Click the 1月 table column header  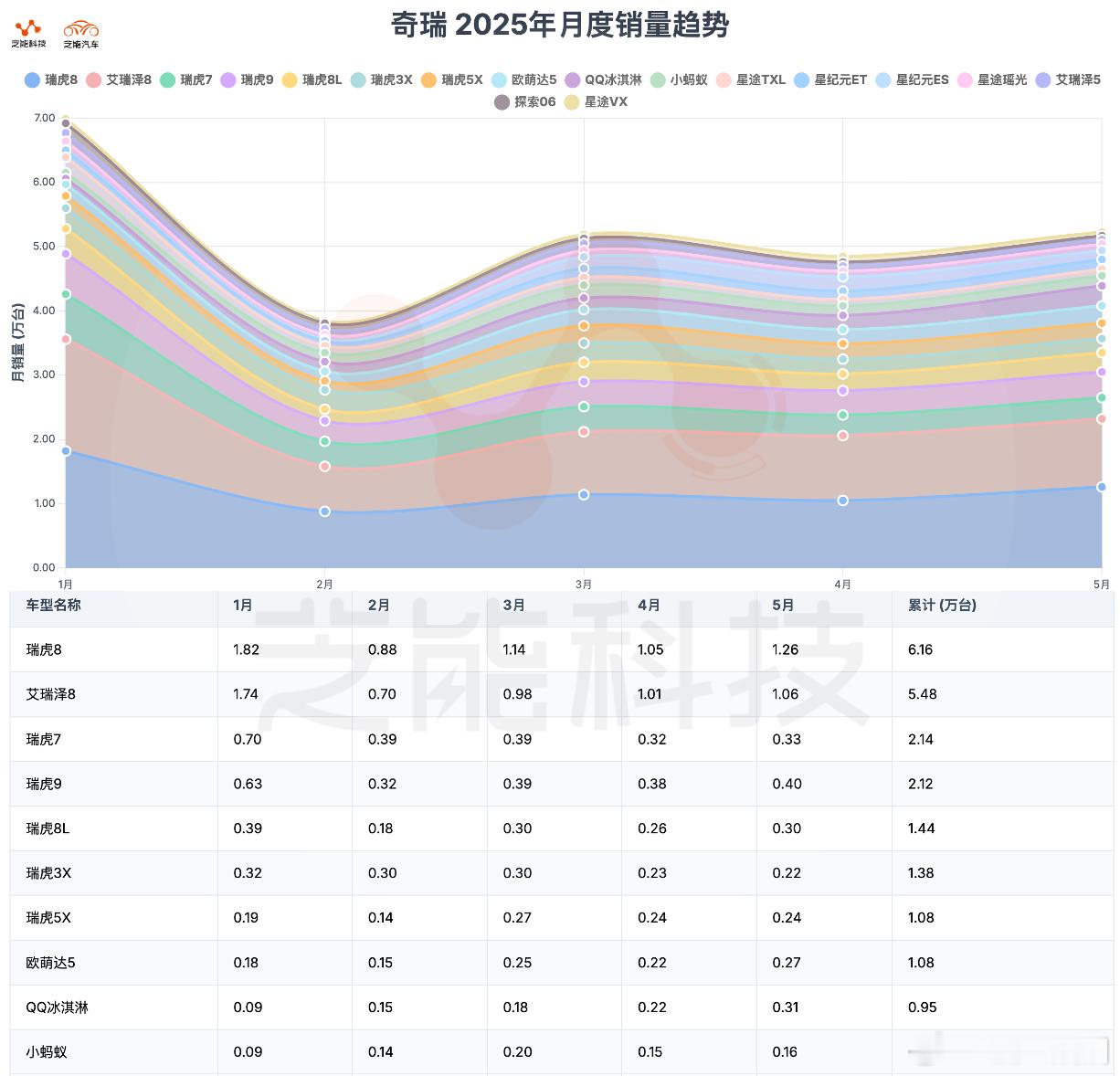243,606
